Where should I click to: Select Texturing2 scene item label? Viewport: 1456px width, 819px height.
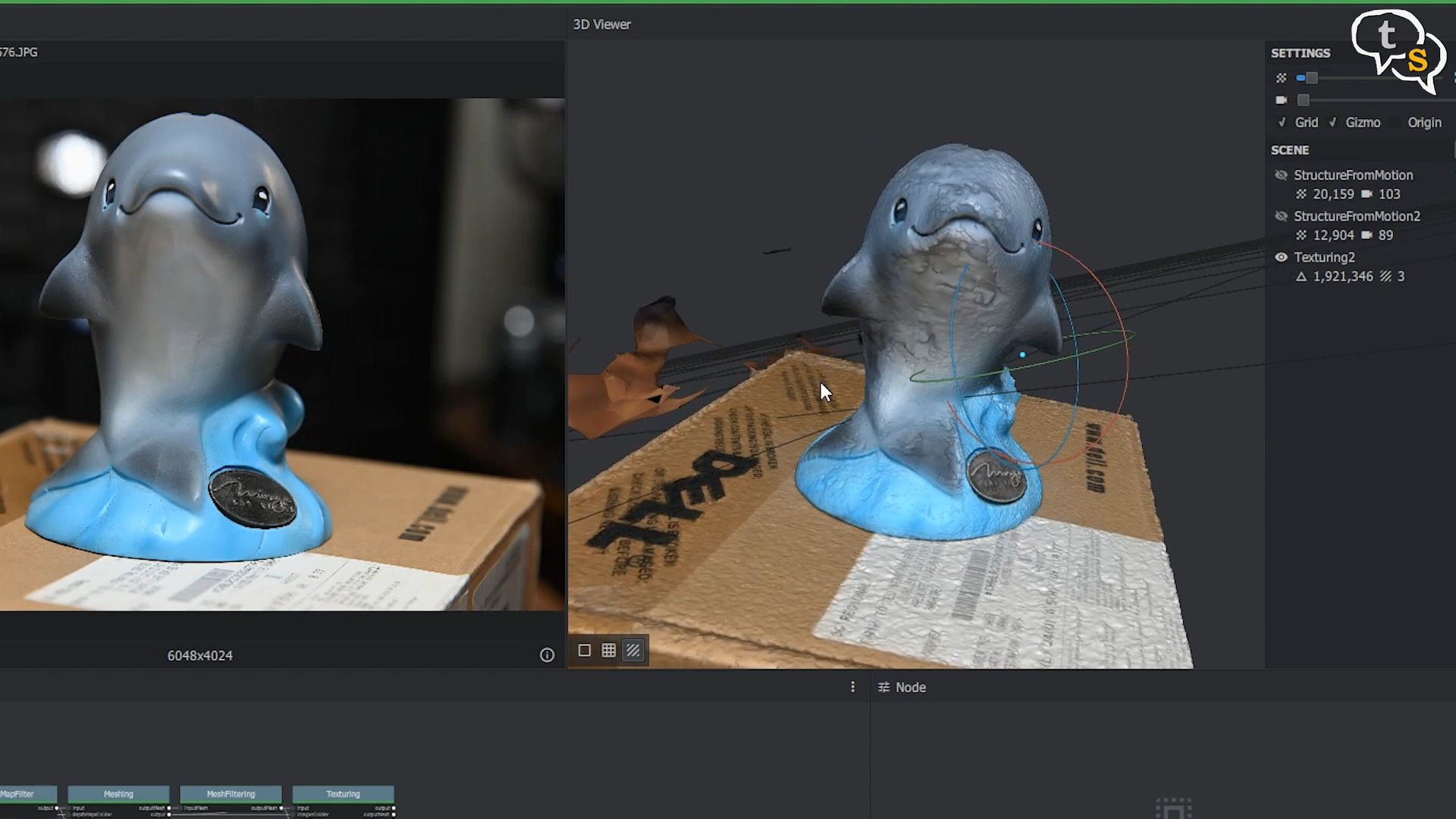coord(1324,257)
